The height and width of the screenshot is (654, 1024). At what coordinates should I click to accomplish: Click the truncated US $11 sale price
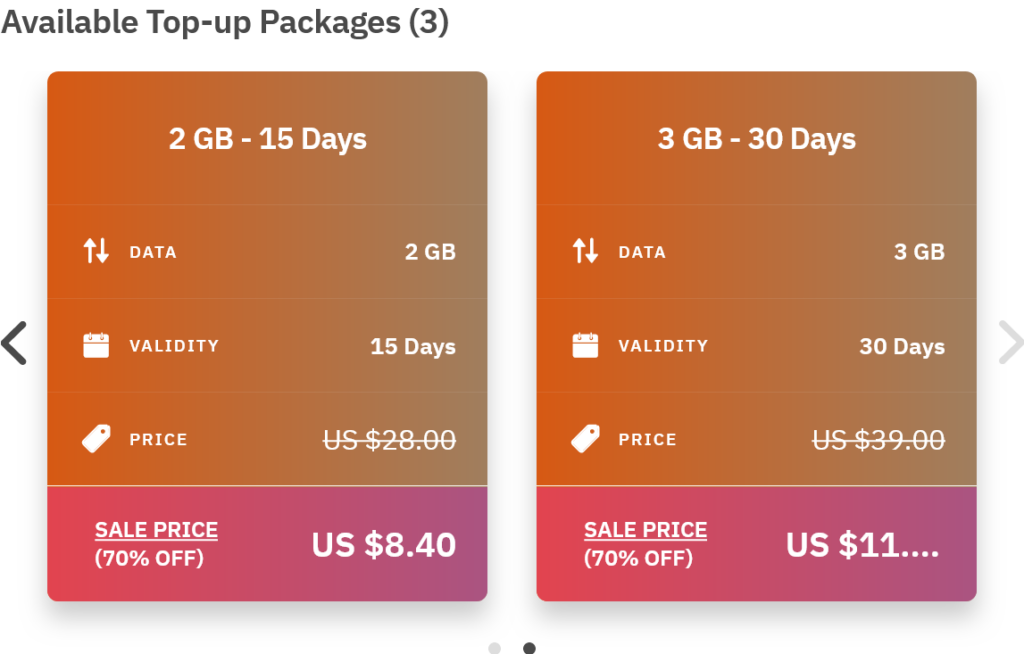pos(863,545)
